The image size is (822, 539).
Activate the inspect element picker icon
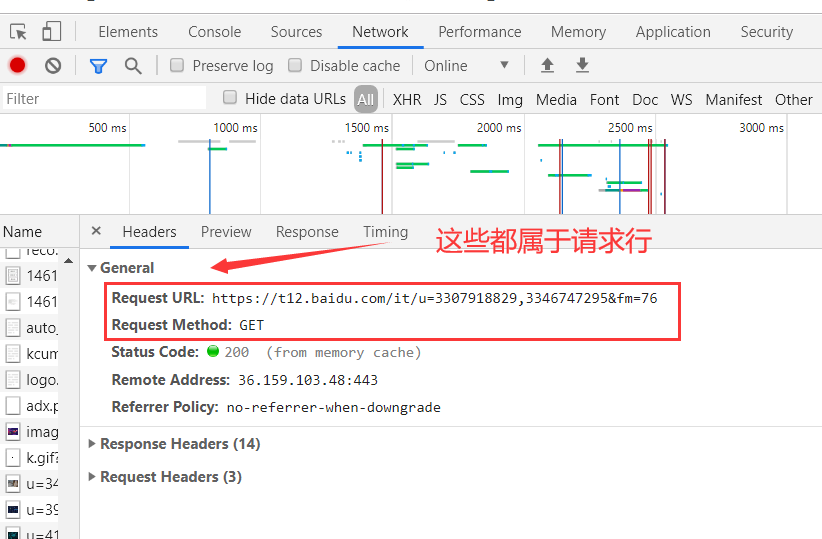(x=18, y=32)
